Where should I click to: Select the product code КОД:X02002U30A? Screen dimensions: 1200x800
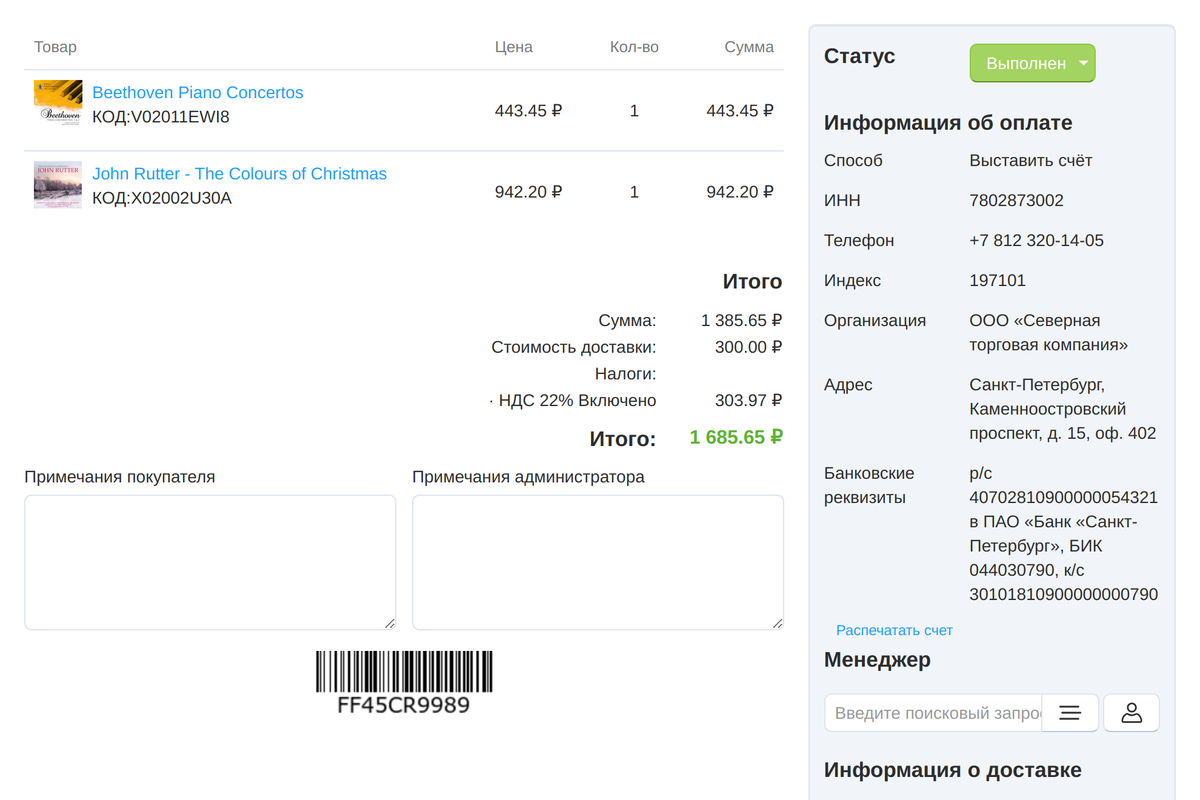click(162, 198)
